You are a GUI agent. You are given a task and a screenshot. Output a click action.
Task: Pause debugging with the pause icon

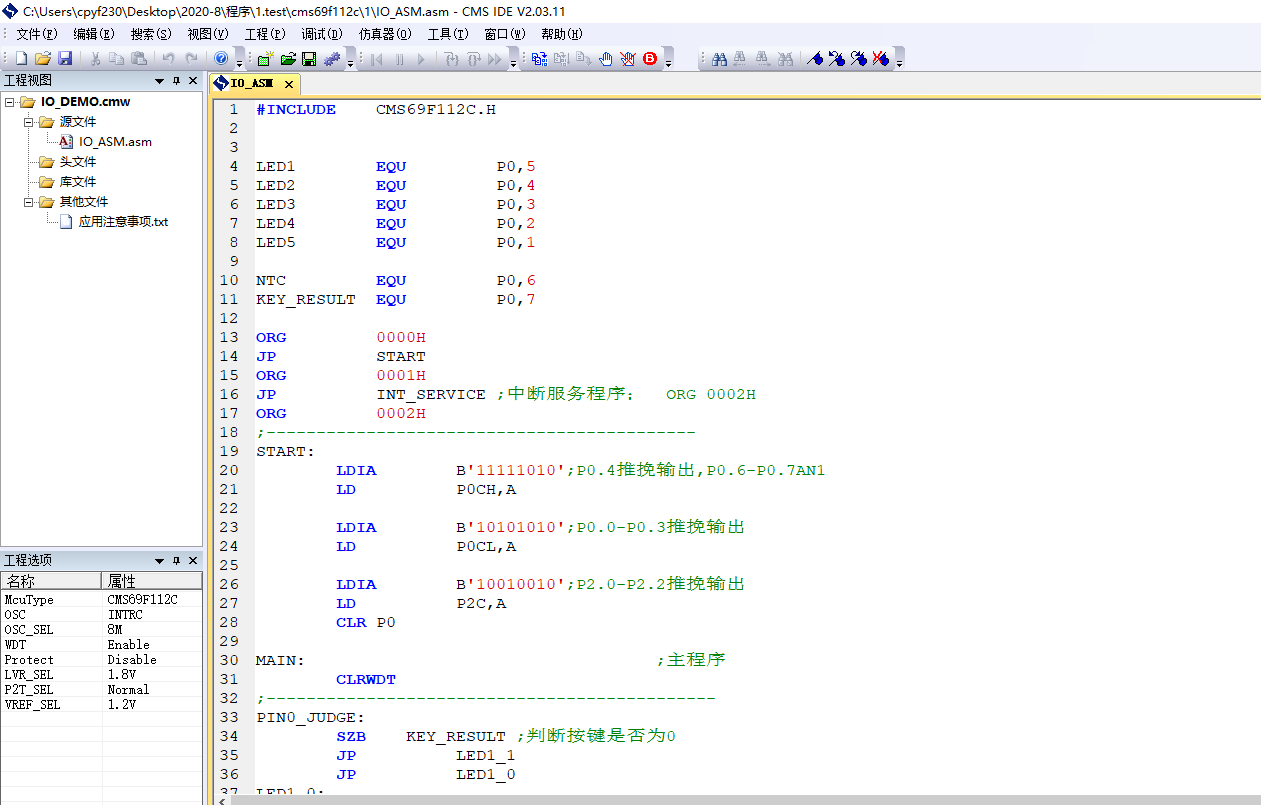click(x=399, y=59)
